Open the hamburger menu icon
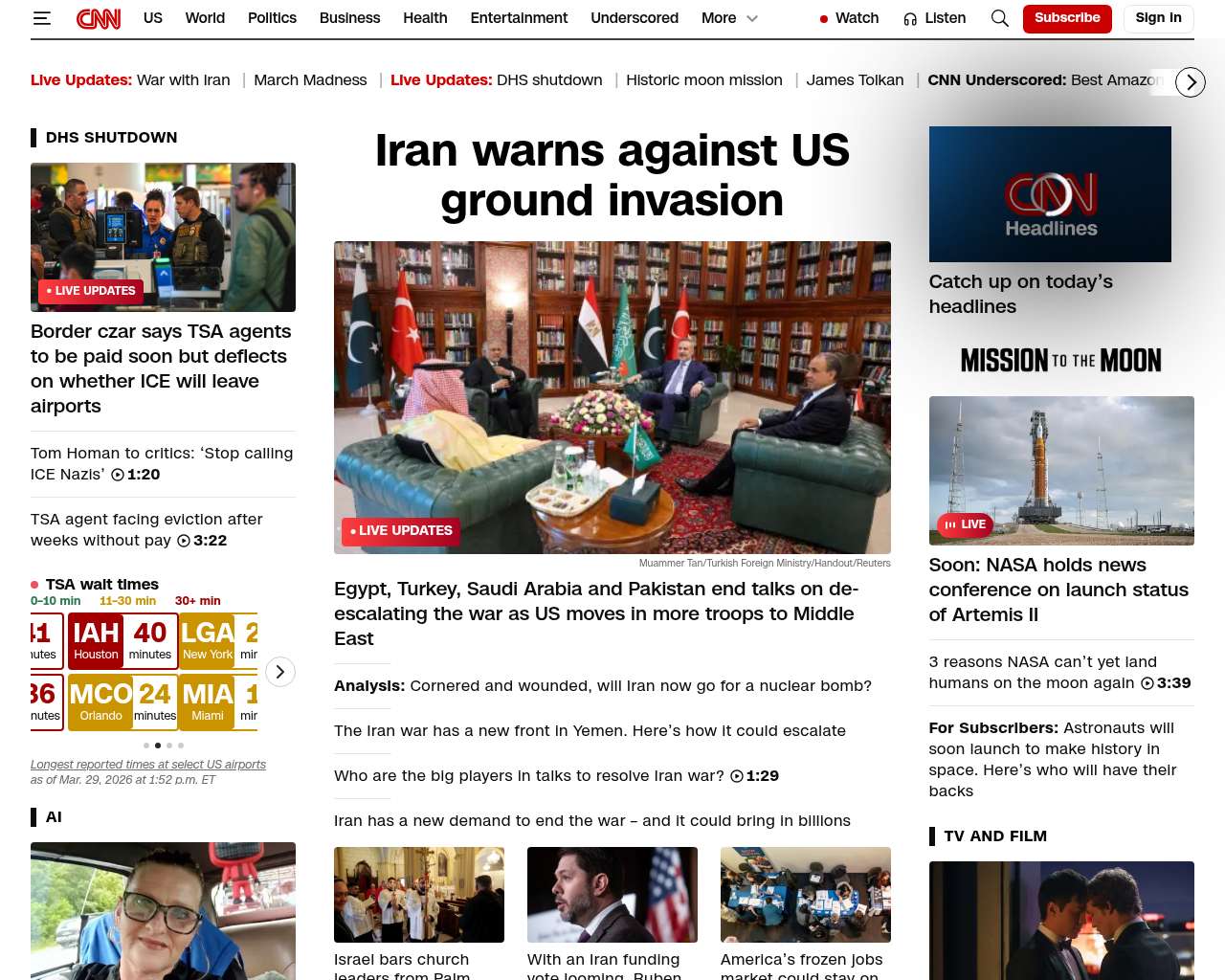Image resolution: width=1225 pixels, height=980 pixels. click(x=41, y=18)
